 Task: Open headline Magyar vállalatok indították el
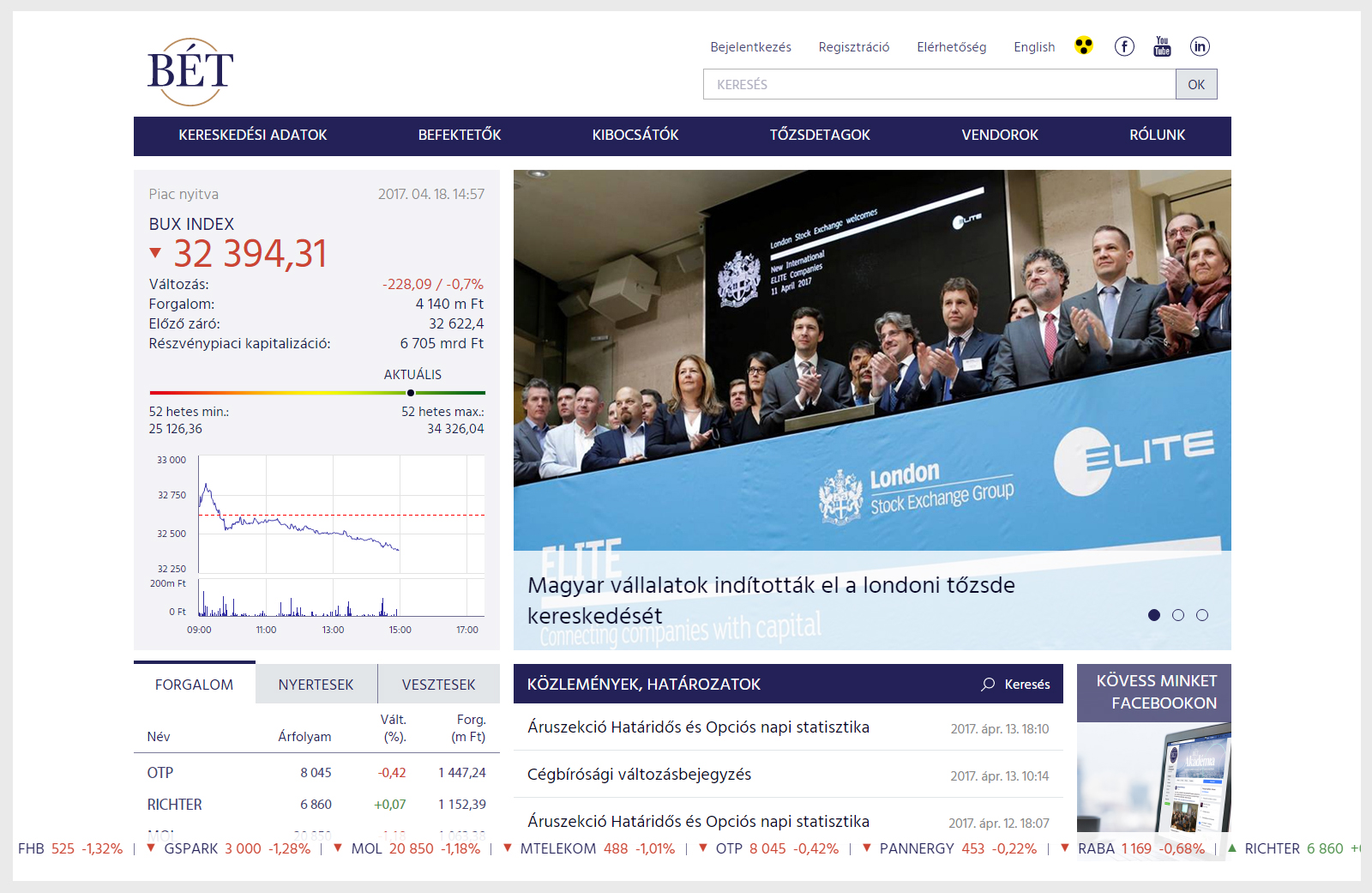pos(771,600)
